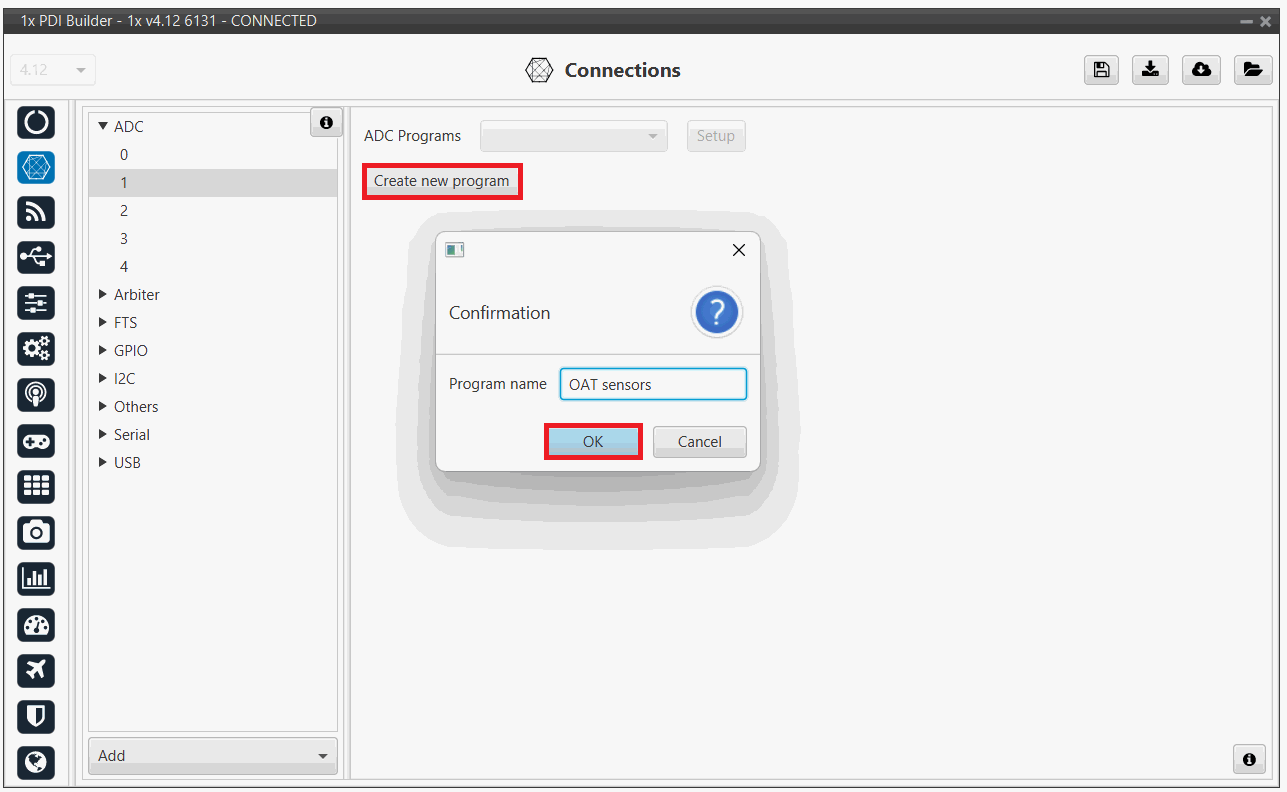Open the gears configuration sidebar icon
Image resolution: width=1287 pixels, height=792 pixels.
click(x=36, y=349)
